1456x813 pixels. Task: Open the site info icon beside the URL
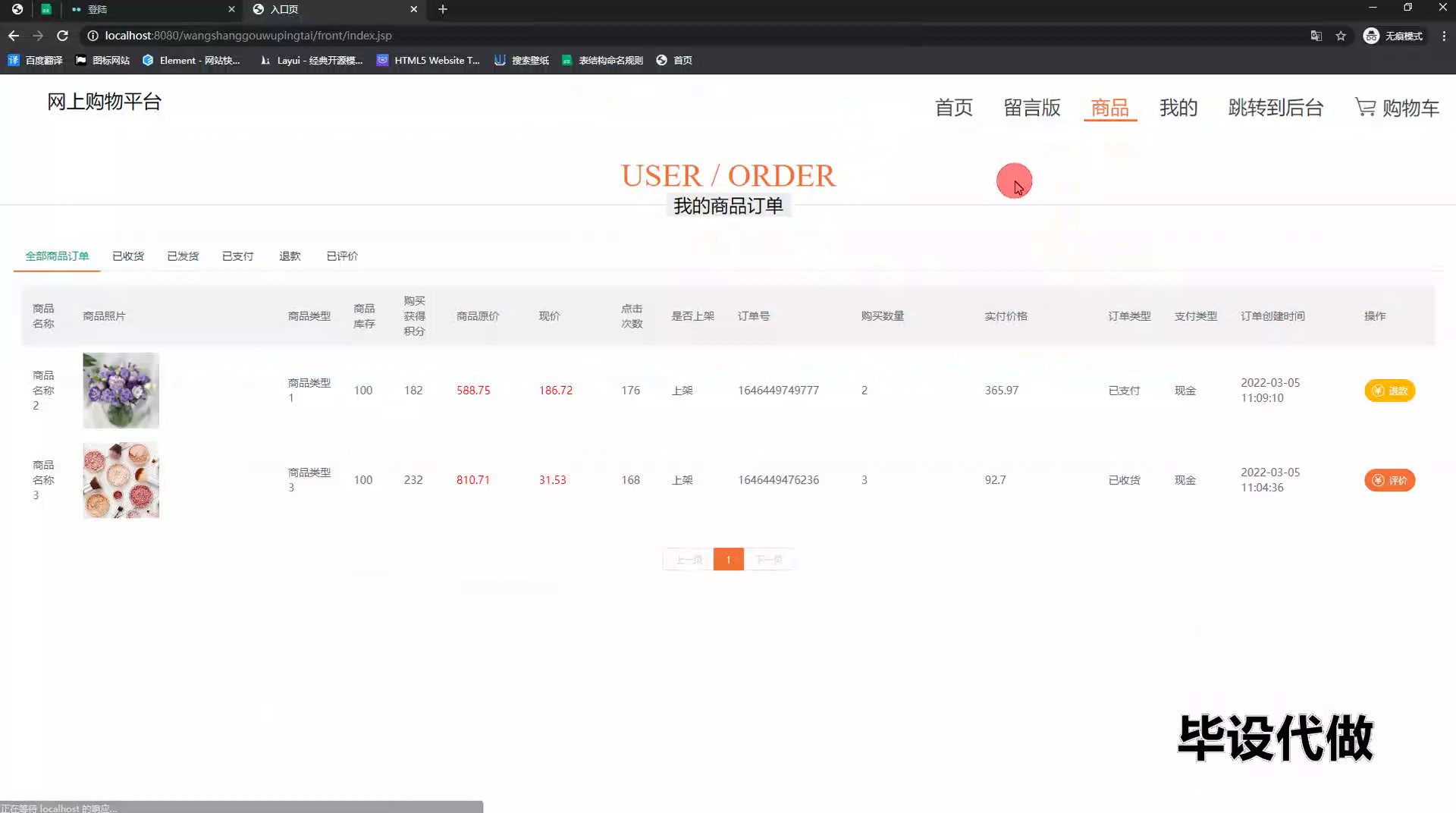pos(93,36)
